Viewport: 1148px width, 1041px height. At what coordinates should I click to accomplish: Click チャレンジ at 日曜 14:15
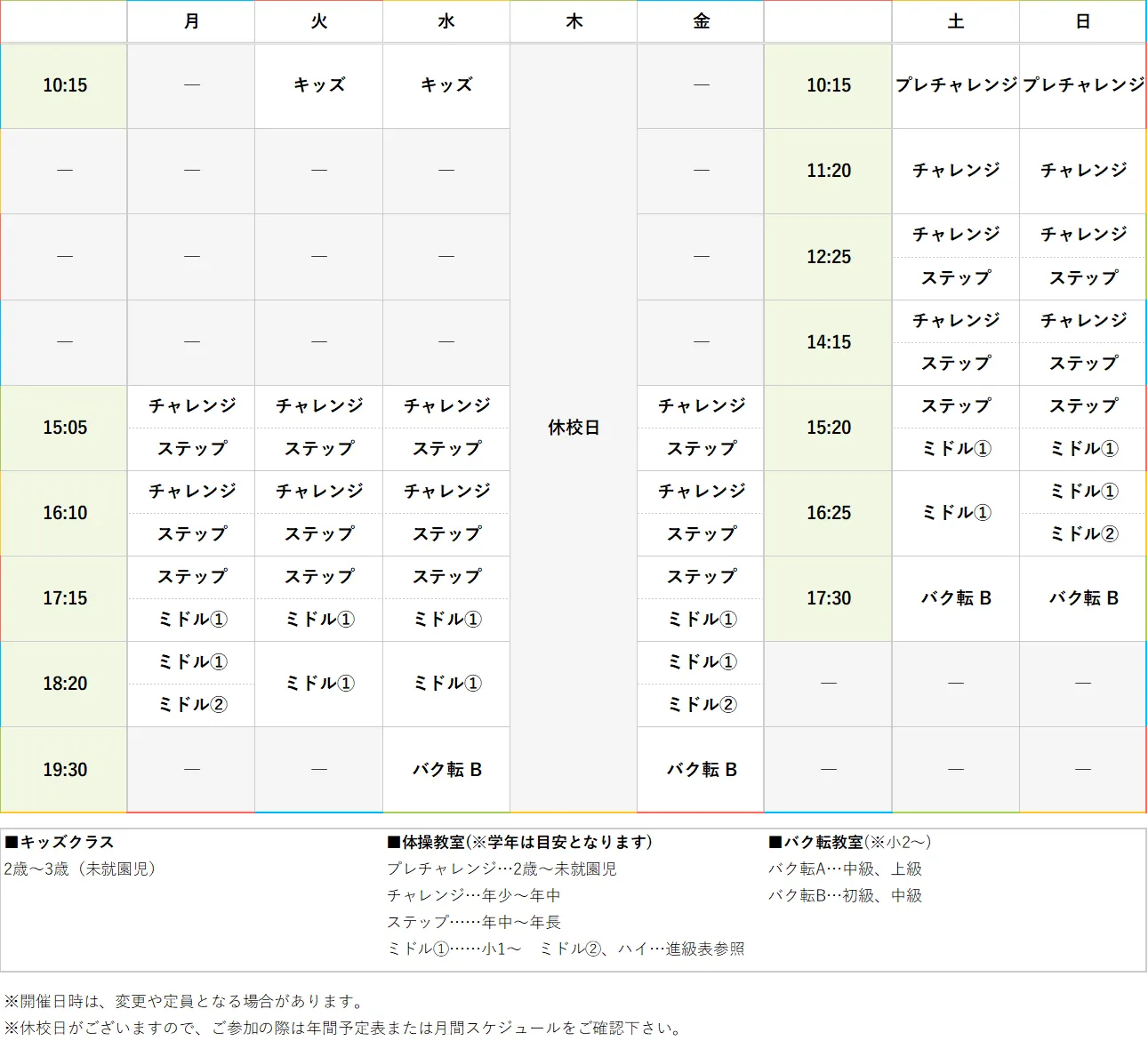tap(1081, 321)
